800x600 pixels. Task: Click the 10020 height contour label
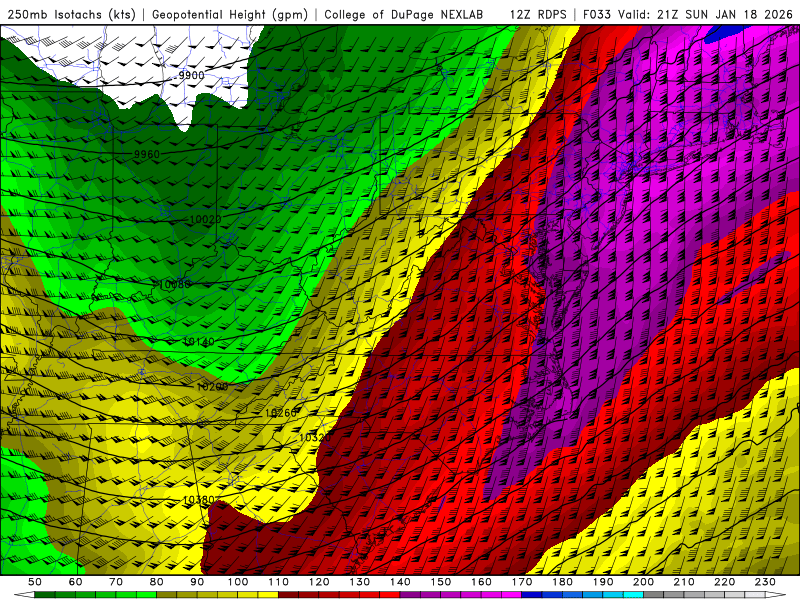click(x=206, y=219)
